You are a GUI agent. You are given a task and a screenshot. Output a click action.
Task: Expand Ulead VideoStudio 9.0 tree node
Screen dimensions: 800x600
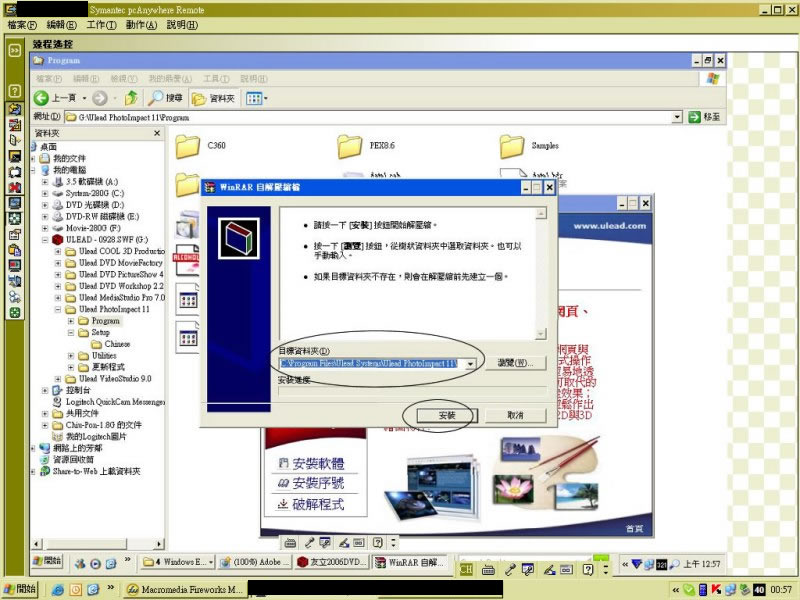[x=58, y=379]
